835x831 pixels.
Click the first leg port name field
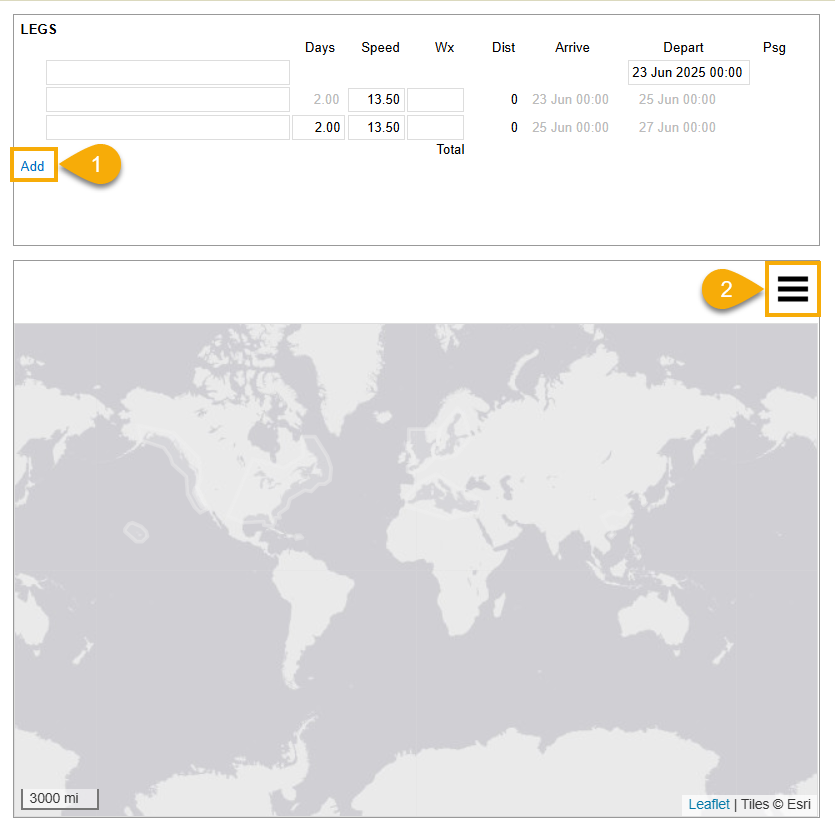click(168, 73)
